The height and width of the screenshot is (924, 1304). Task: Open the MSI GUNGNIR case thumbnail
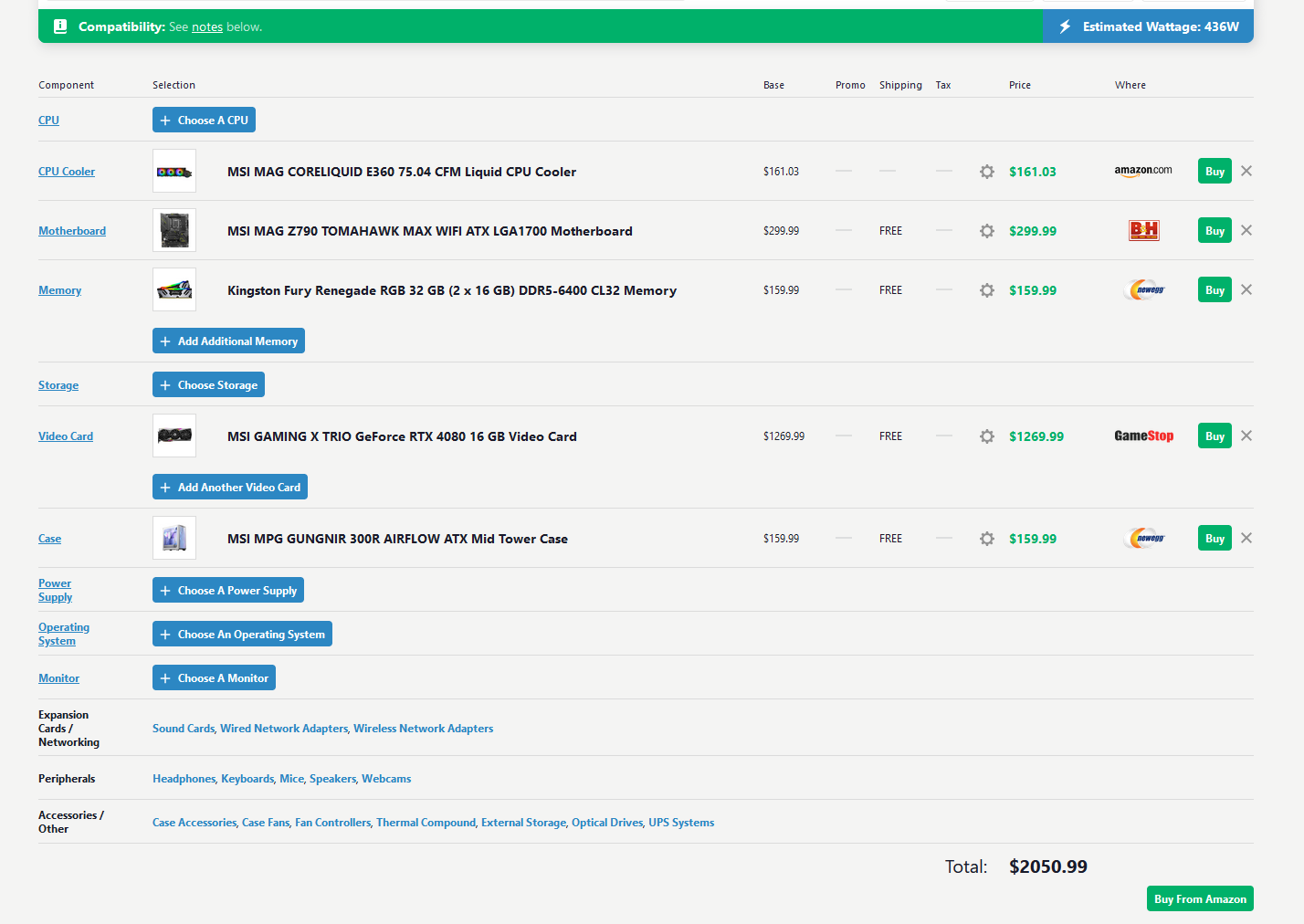[x=174, y=539]
